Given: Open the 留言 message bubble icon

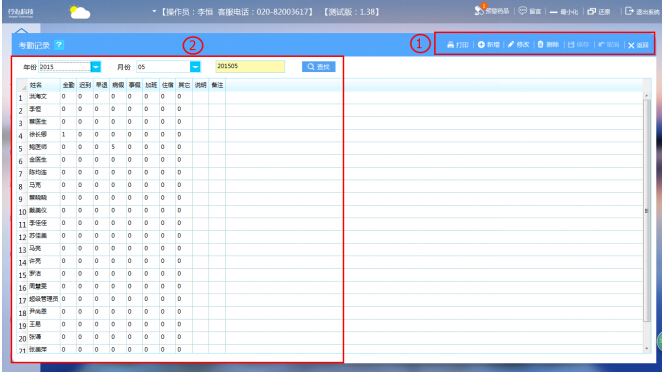Looking at the screenshot, I should pos(523,11).
